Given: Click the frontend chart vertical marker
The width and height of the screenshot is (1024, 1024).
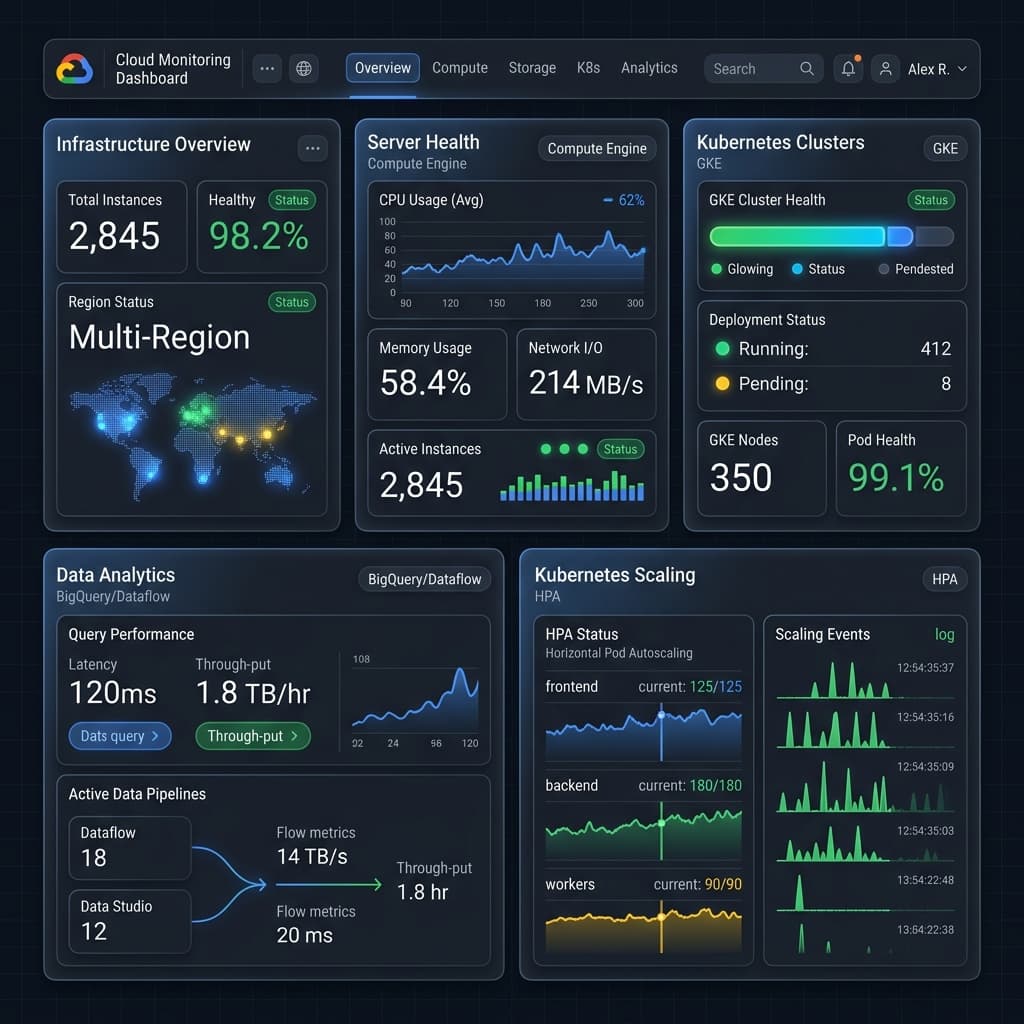Looking at the screenshot, I should click(661, 731).
